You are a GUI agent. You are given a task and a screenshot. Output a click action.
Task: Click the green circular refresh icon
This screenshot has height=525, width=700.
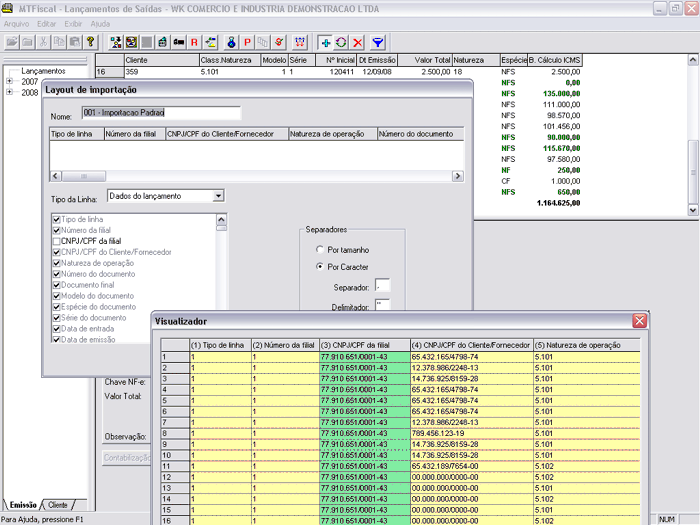(341, 43)
